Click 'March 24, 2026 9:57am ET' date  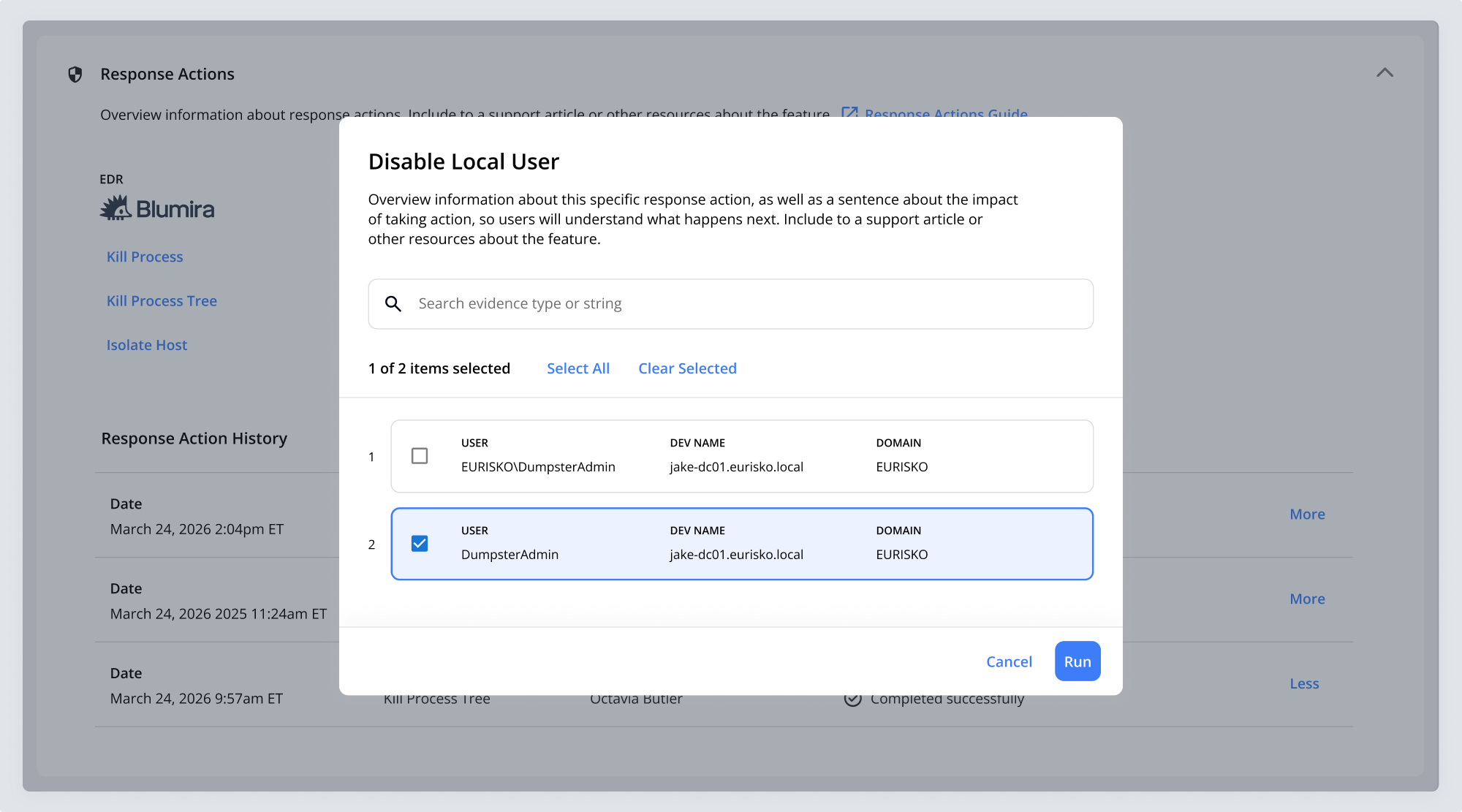click(197, 699)
